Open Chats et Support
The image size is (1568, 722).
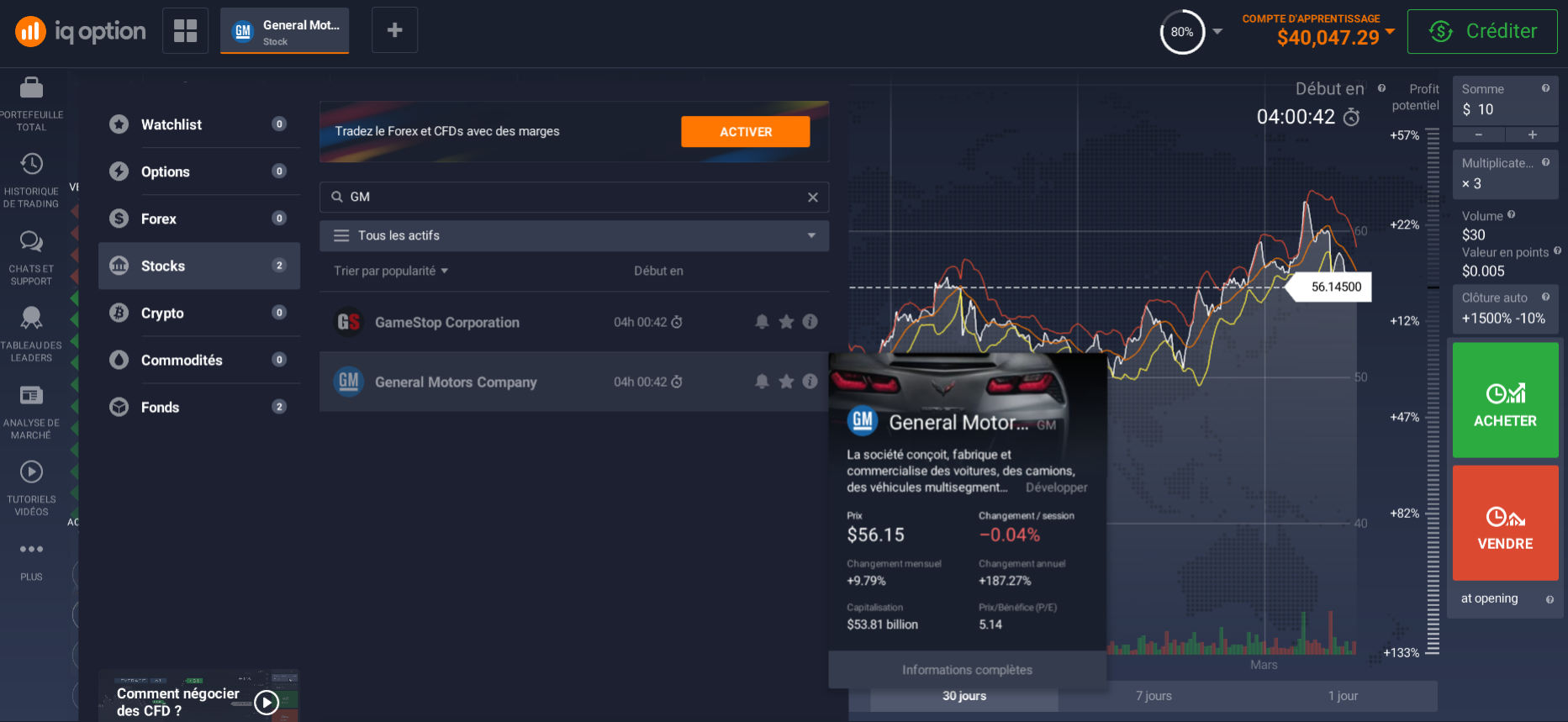32,258
